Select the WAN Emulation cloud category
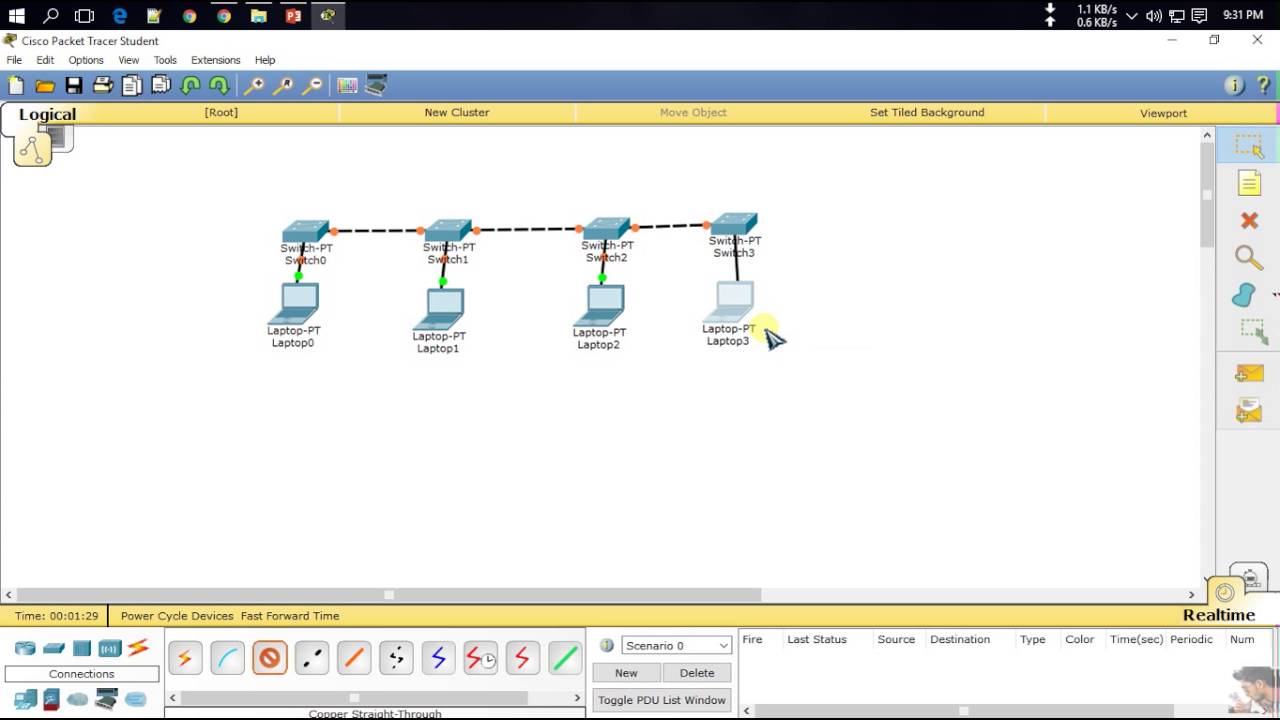The image size is (1280, 720). 78,699
